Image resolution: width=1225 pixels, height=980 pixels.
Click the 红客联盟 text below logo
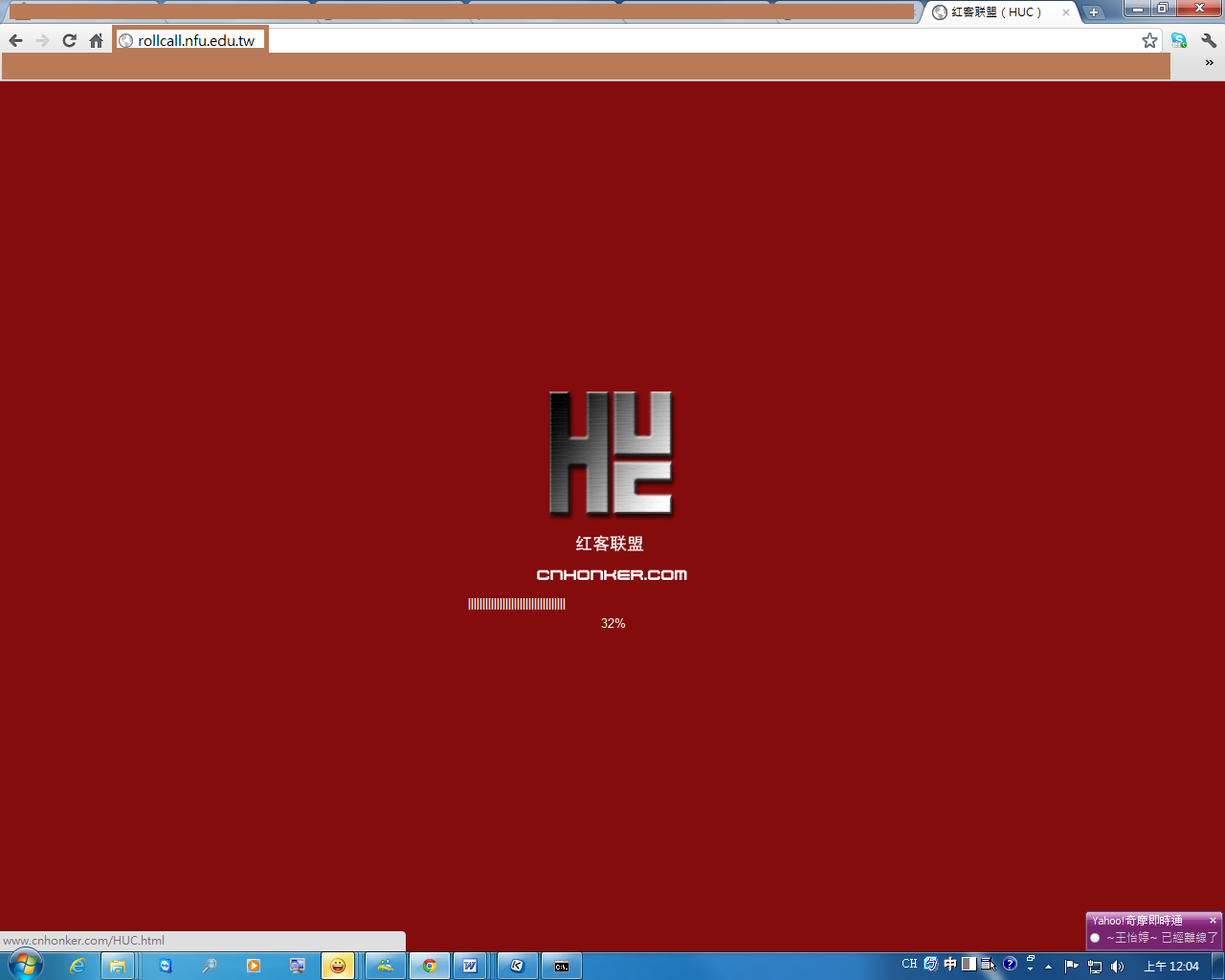(x=610, y=544)
